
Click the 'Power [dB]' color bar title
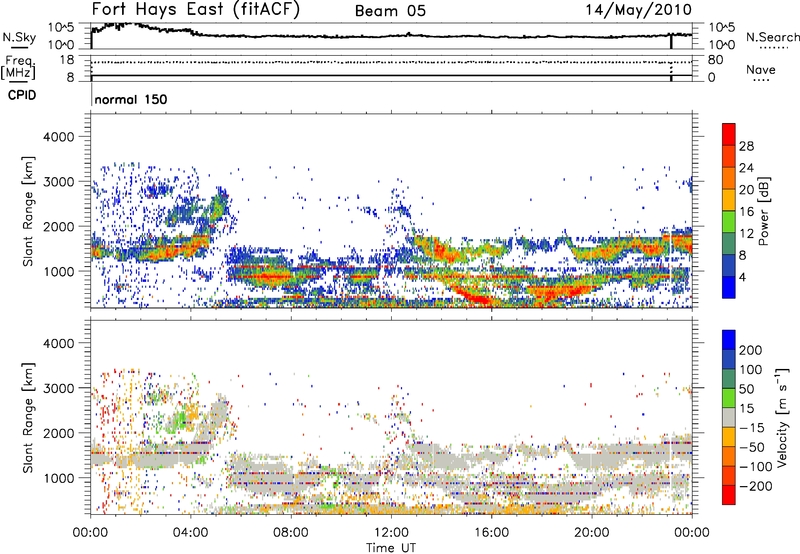coord(763,211)
